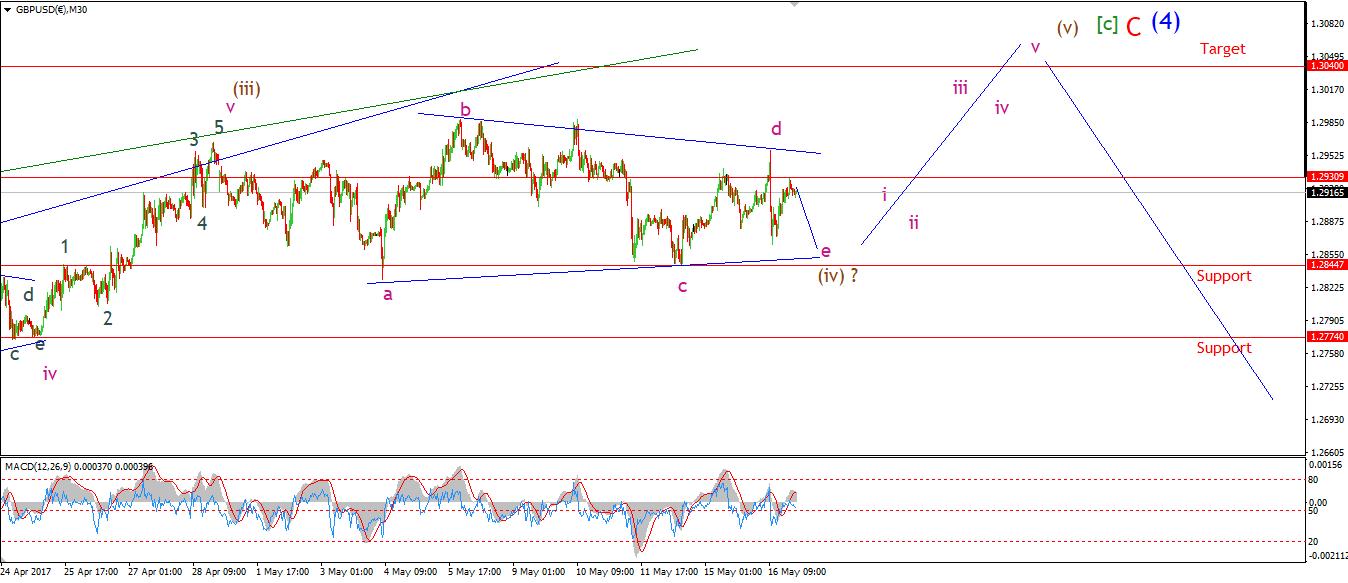Image resolution: width=1348 pixels, height=583 pixels.
Task: Click the magenta 'e' label at projected low
Action: click(x=825, y=251)
